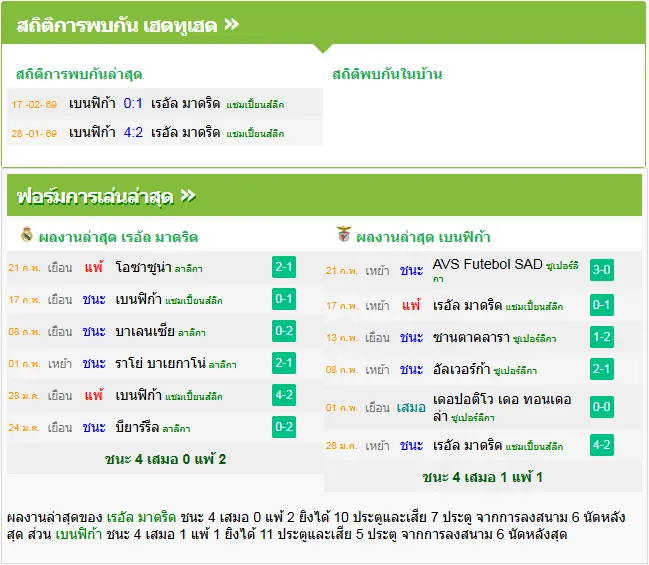Click the 0-0 score badge for เดอปอติโว เดอ ทอนเดอล่า
The image size is (649, 565).
[602, 407]
